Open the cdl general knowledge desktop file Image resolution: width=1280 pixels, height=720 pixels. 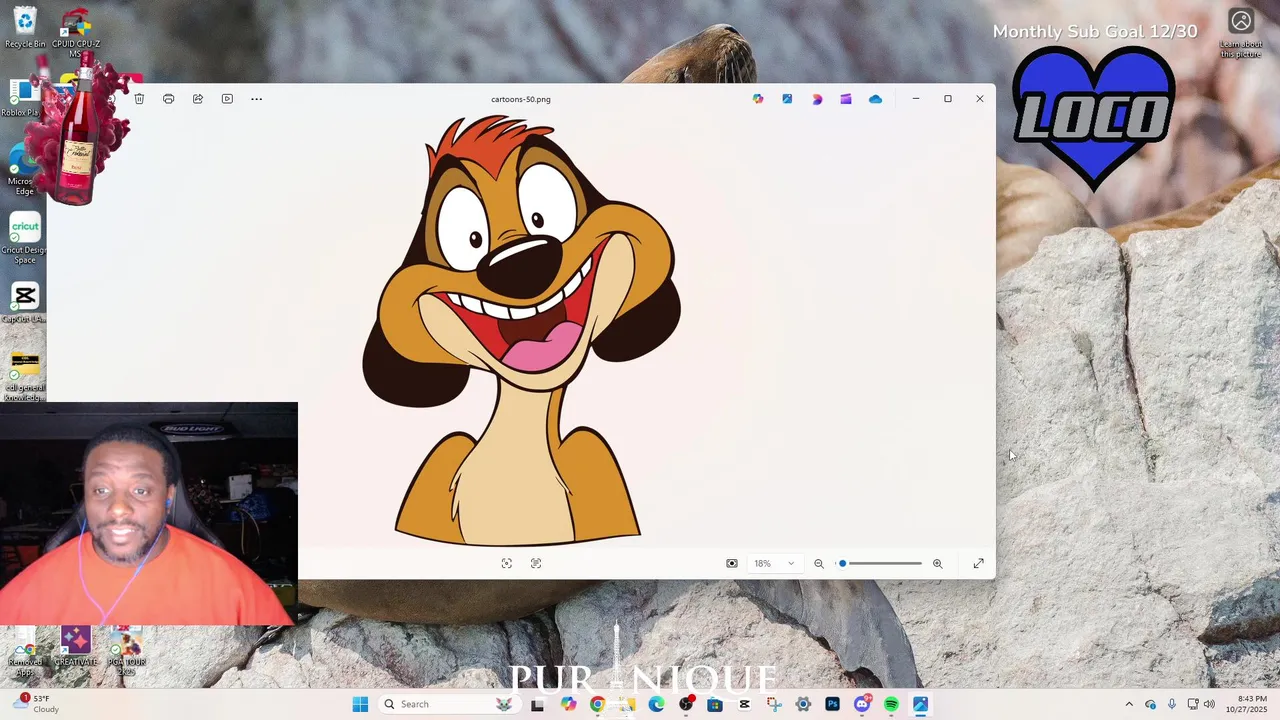pos(25,377)
